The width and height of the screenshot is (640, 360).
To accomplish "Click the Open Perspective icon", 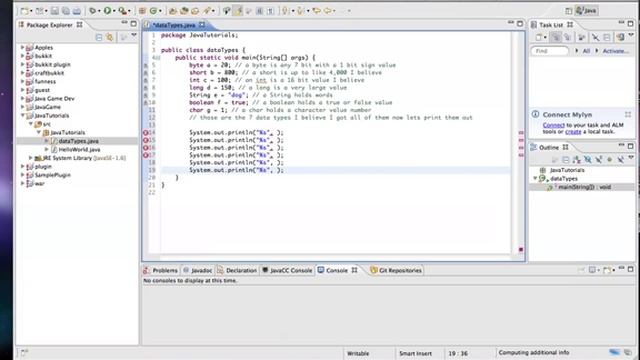I will tap(569, 11).
